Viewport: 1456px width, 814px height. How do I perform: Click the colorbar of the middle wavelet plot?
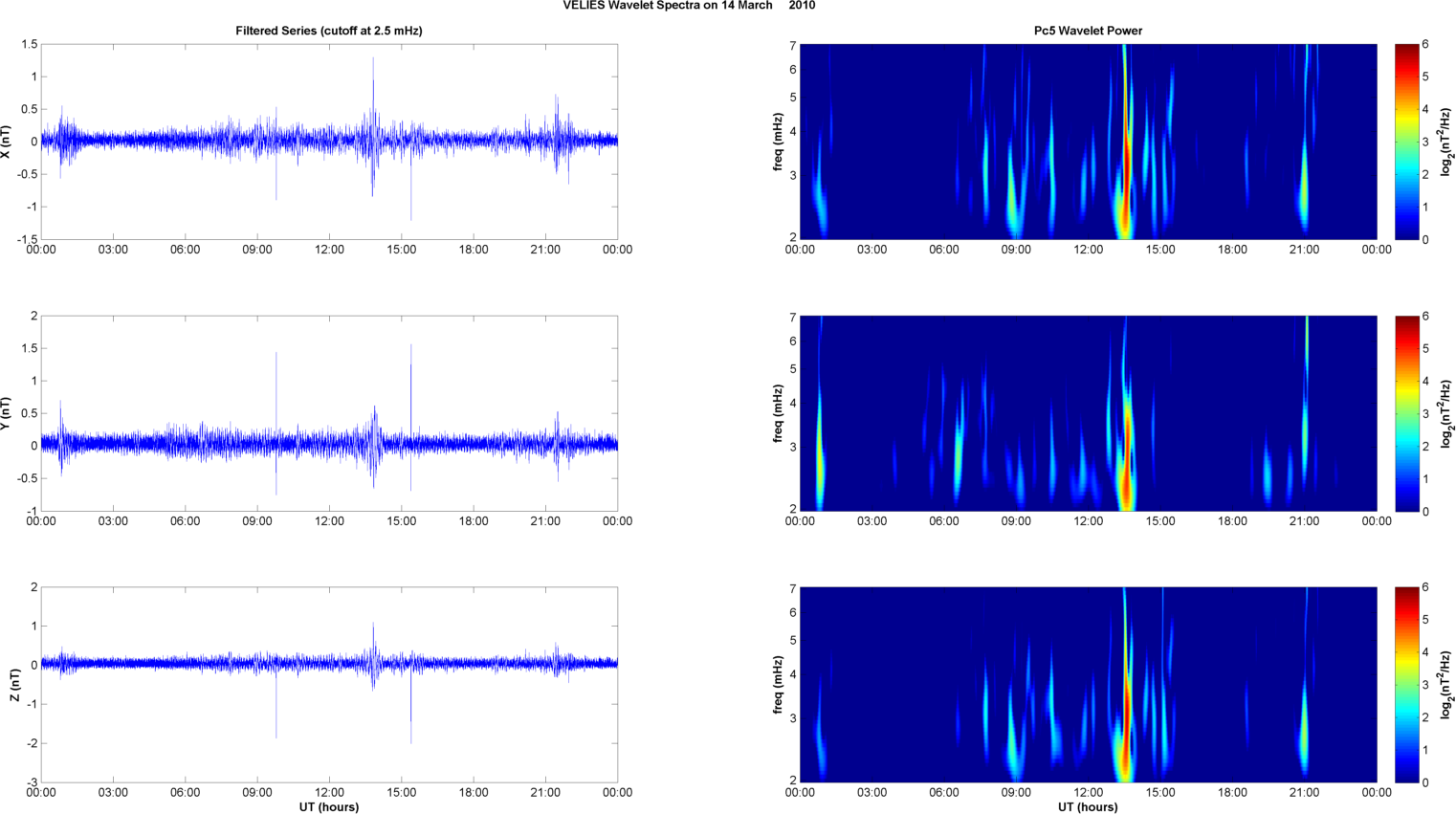point(1406,413)
